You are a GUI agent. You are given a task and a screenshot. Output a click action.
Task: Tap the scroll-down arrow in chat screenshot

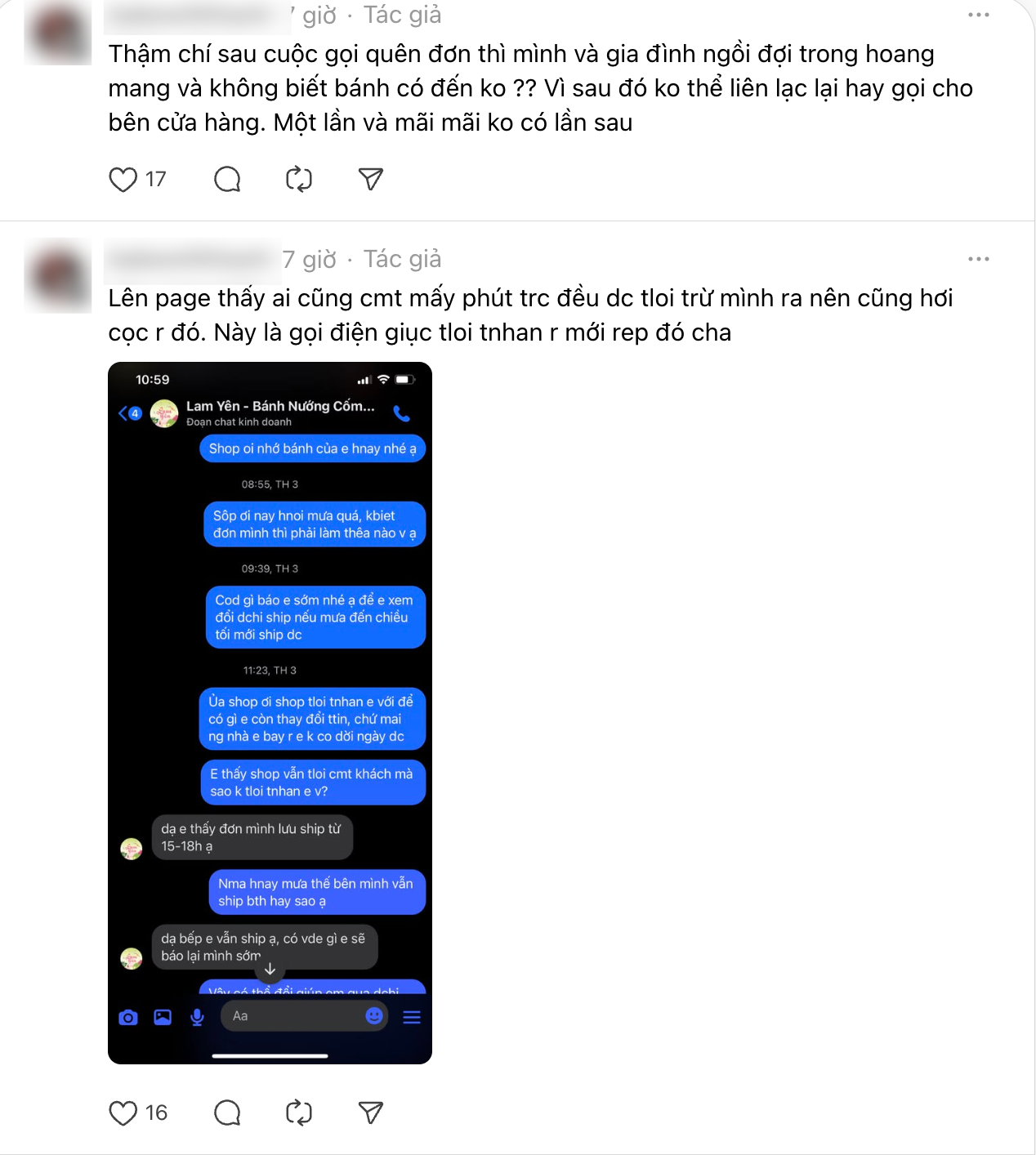pos(270,970)
